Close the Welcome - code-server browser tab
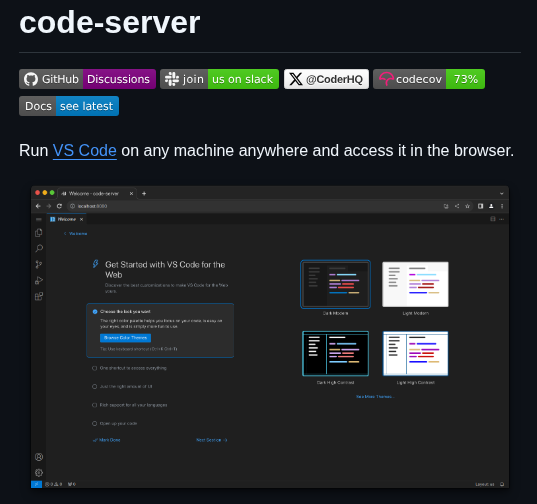 pos(131,193)
